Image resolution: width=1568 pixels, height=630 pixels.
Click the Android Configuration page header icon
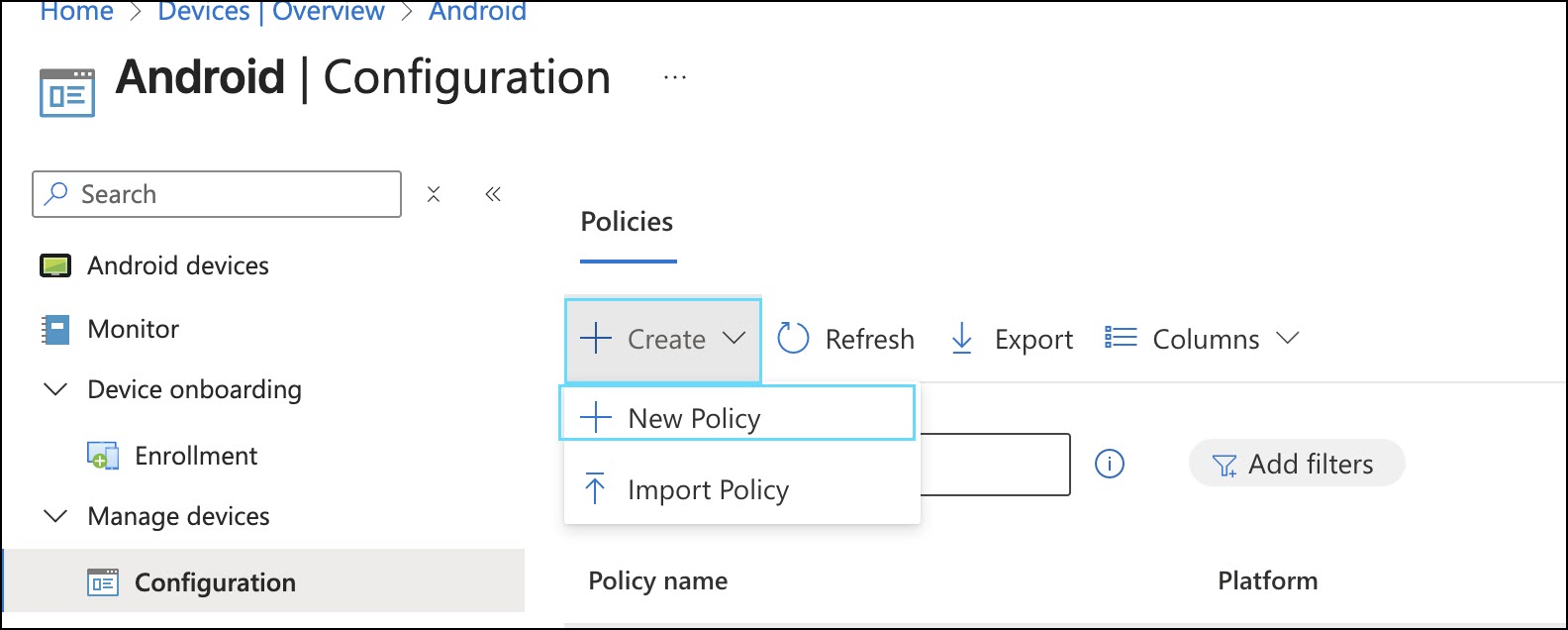67,93
